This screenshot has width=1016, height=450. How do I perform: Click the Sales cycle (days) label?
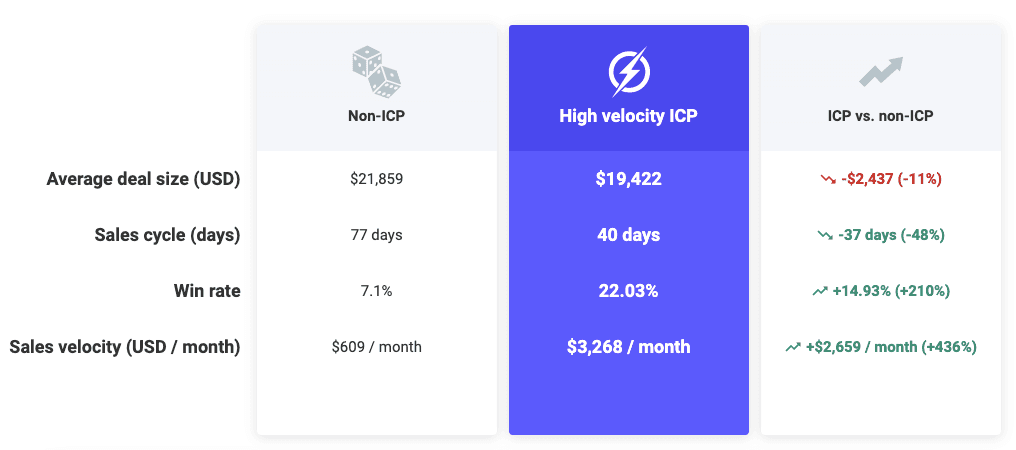167,235
